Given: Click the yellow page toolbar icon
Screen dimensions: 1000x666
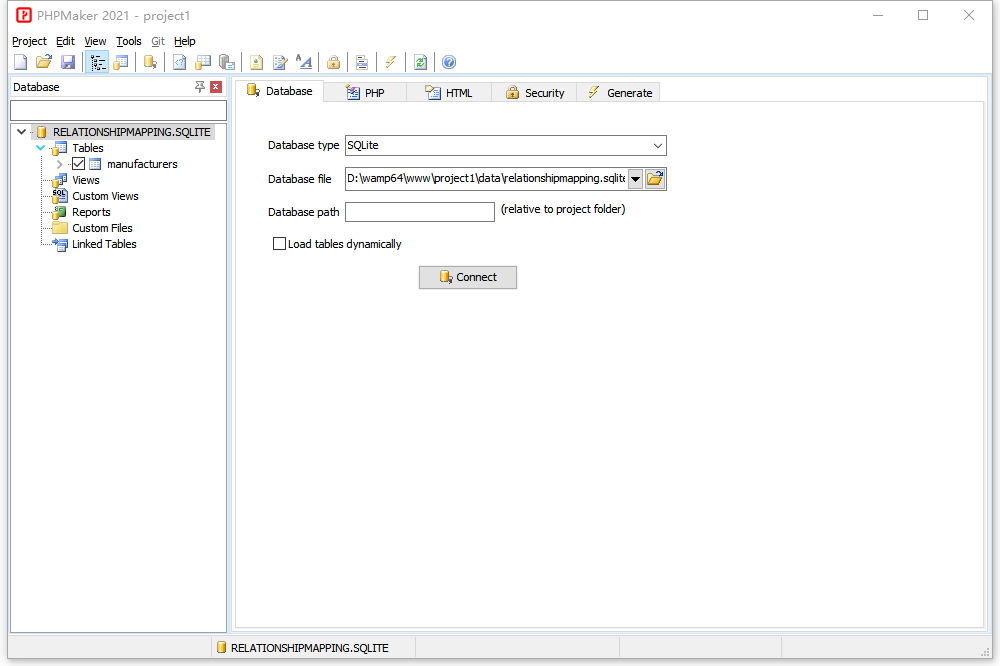Looking at the screenshot, I should click(256, 62).
